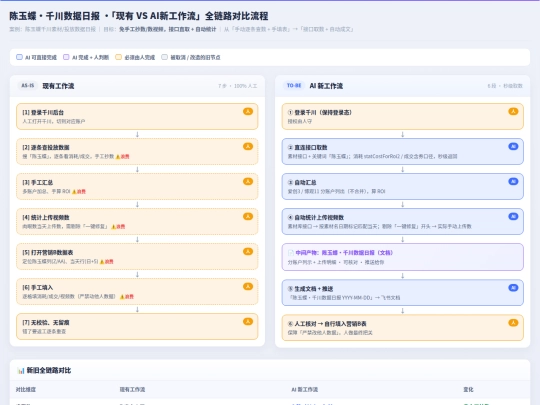Screen dimensions: 540x405
Task: Click the AI badge on 自动汇总 card
Action: [x=513, y=181]
